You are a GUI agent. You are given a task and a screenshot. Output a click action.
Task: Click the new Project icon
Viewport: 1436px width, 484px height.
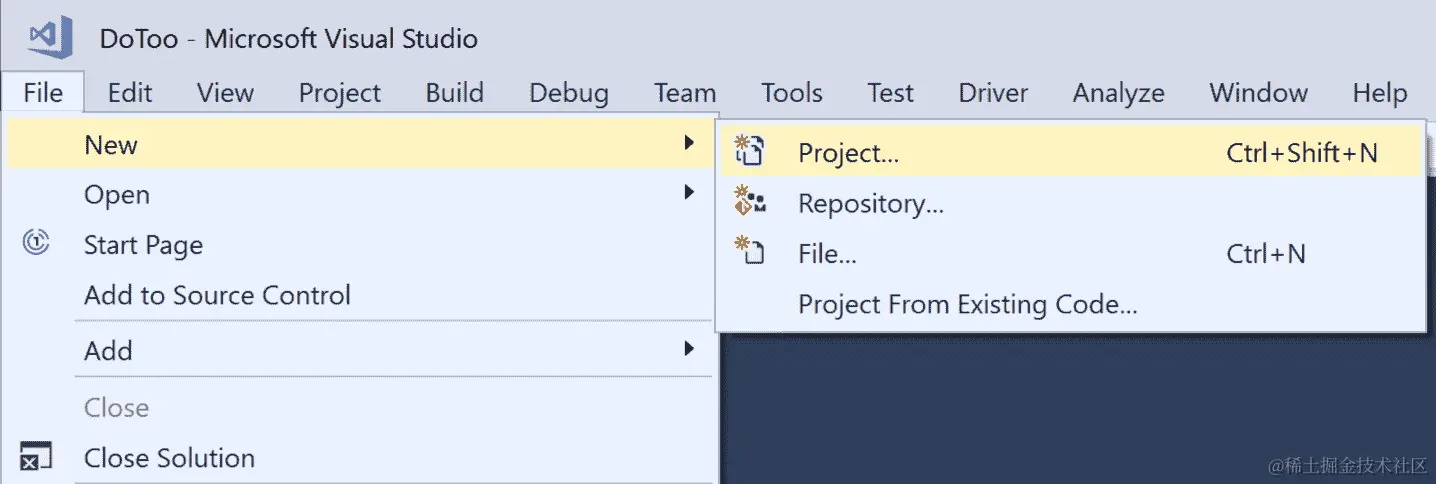tap(749, 151)
